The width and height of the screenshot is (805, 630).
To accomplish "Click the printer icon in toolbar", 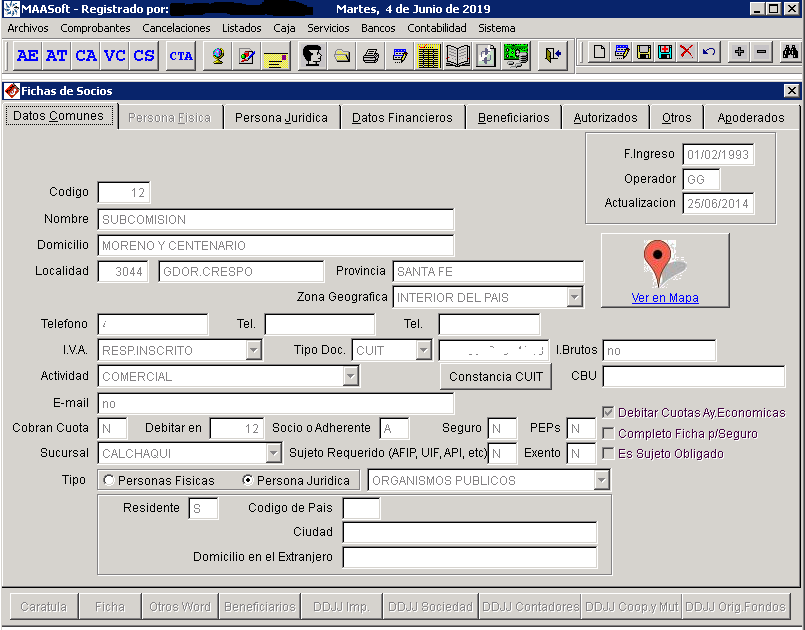I will coord(371,56).
